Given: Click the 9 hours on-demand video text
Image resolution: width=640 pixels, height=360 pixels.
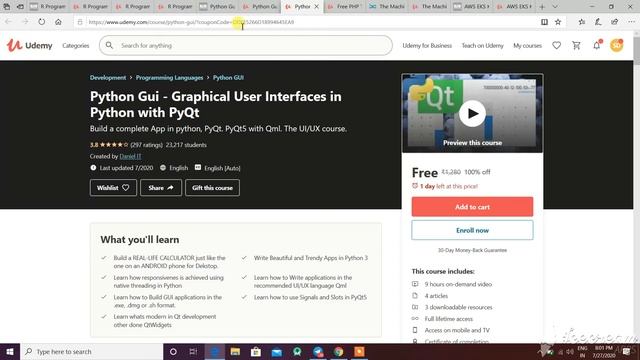Looking at the screenshot, I should [458, 284].
